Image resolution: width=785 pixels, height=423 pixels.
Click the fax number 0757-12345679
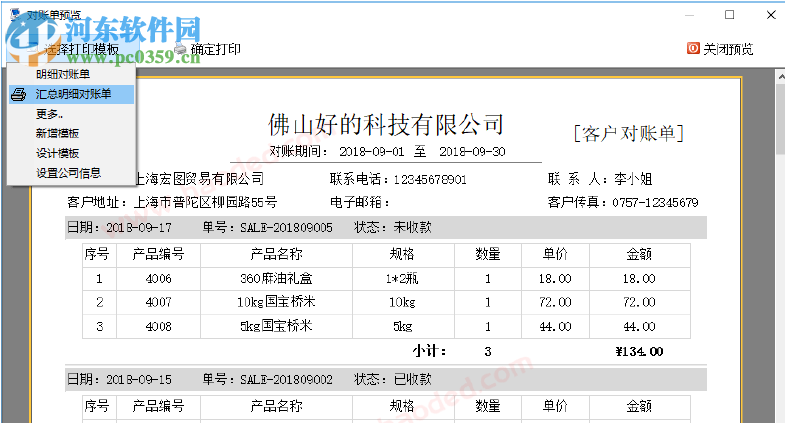pos(655,203)
